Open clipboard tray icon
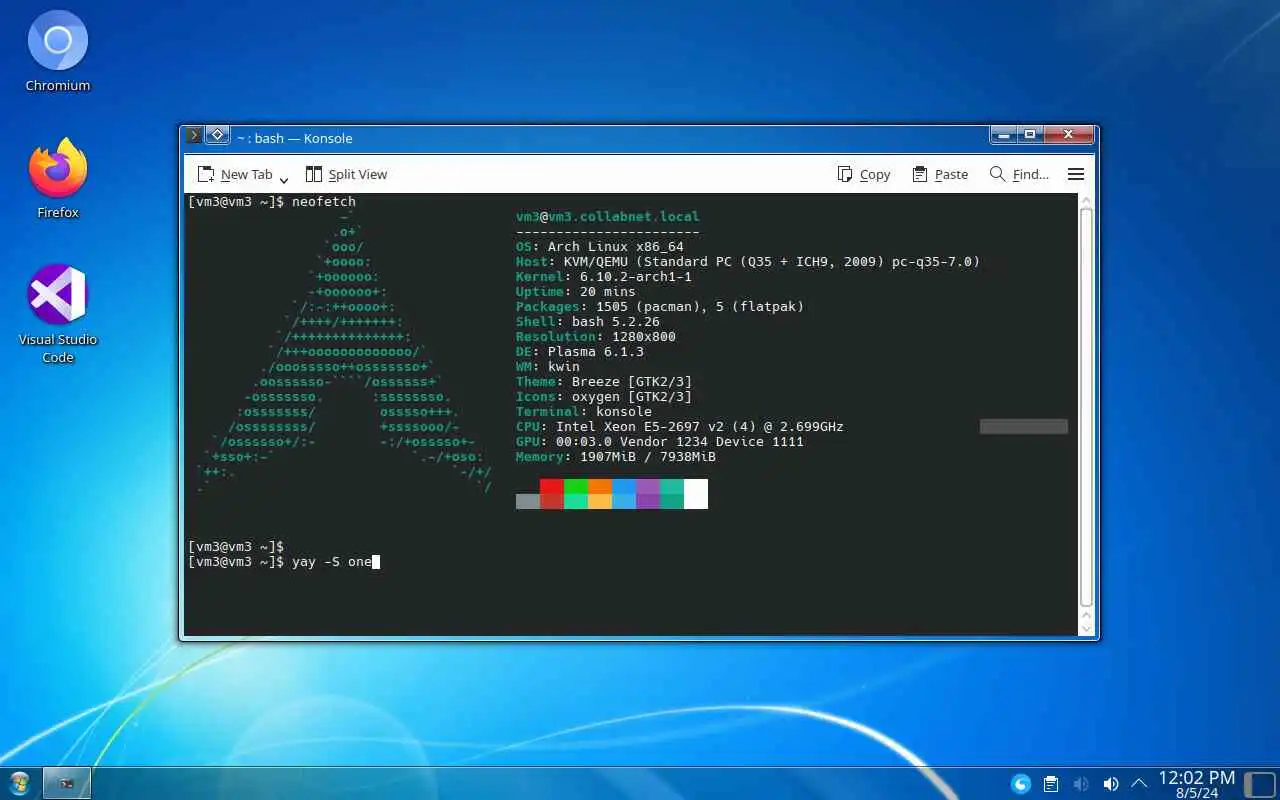 (x=1051, y=784)
